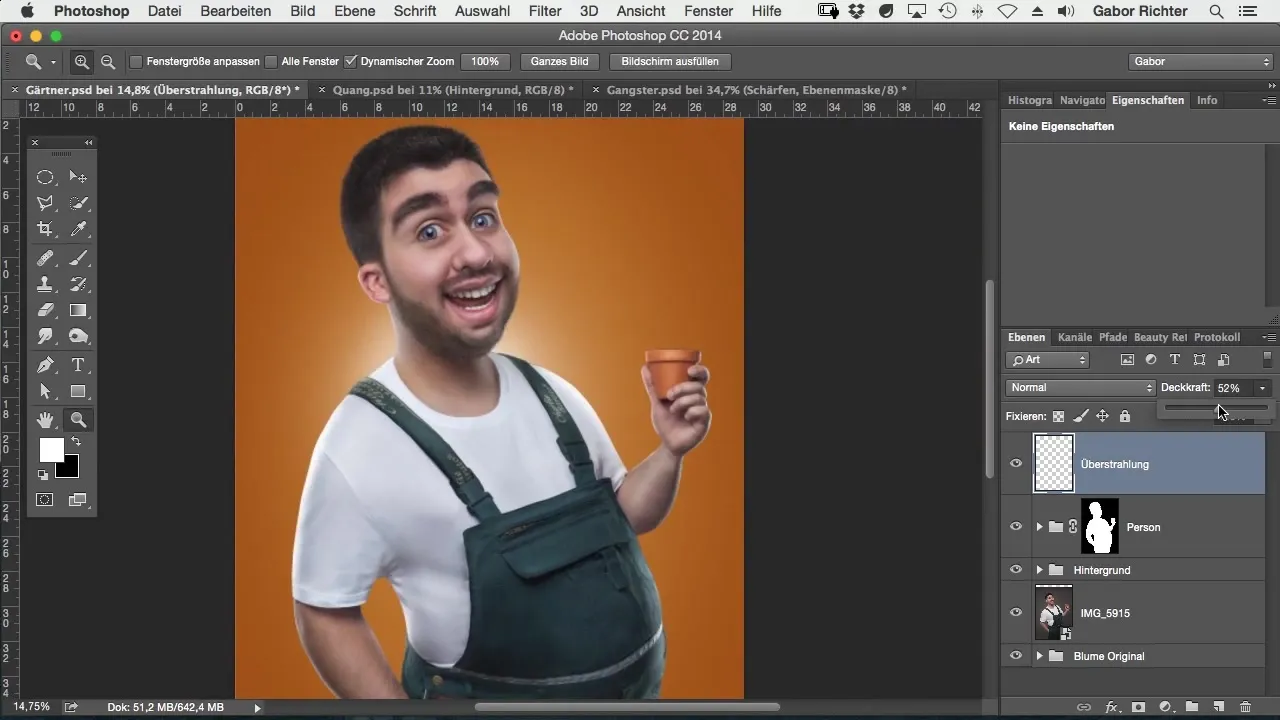Screen dimensions: 1280x720
Task: Filter layers by type layers icon
Action: [x=1175, y=360]
